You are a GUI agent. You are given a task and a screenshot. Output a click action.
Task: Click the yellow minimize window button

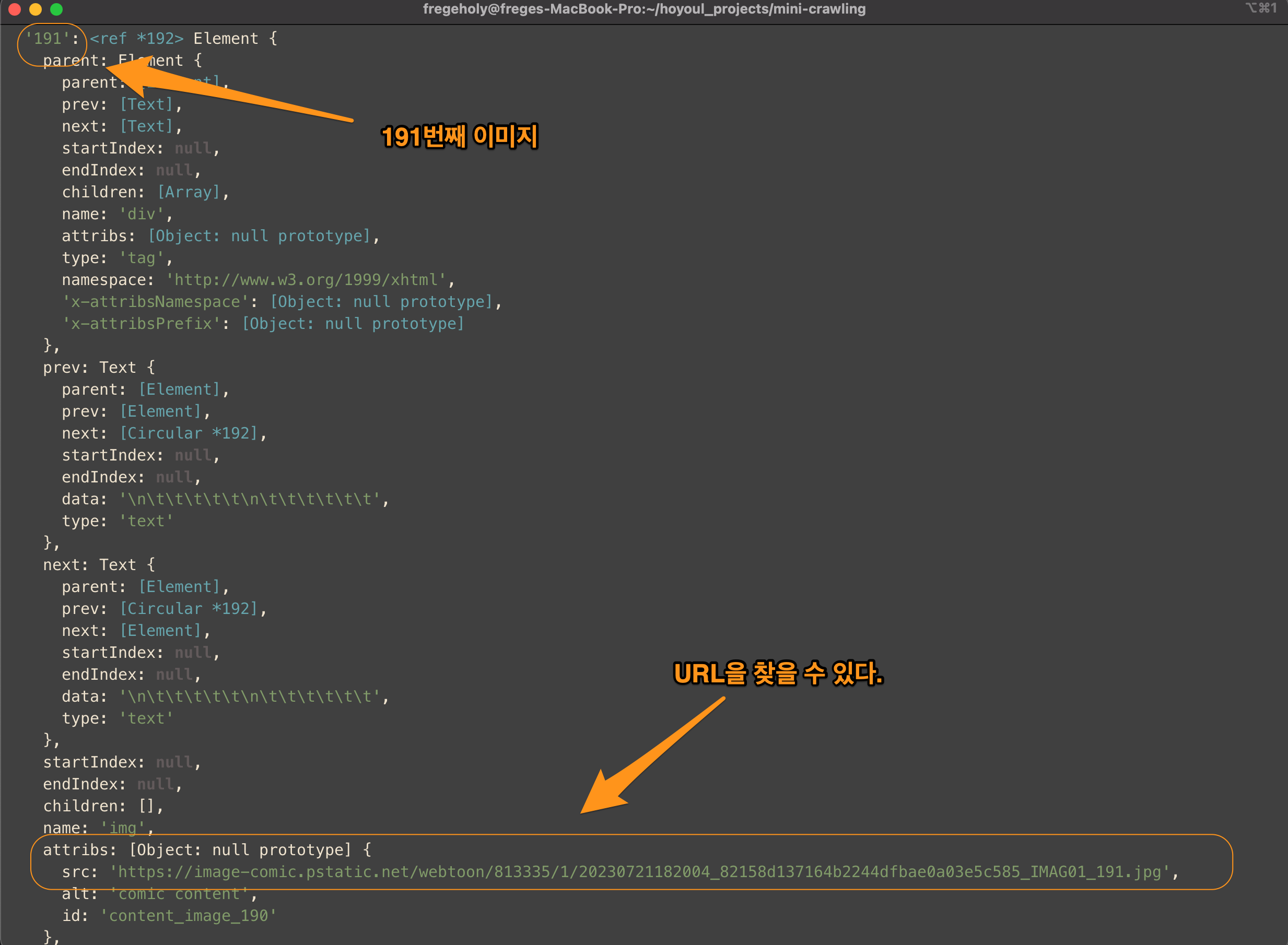36,9
